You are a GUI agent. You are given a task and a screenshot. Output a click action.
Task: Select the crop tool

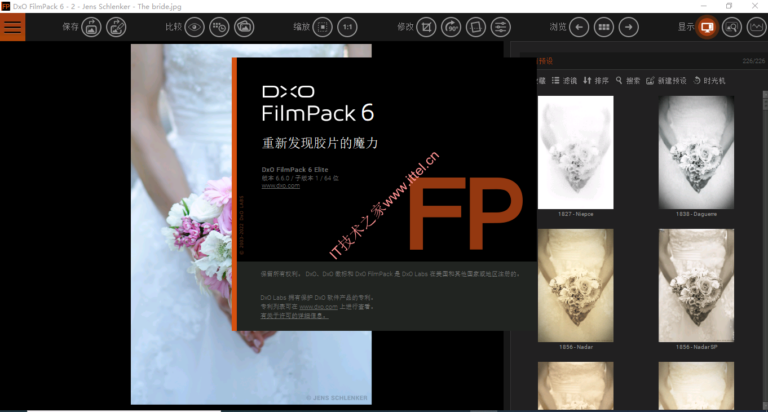(x=426, y=27)
